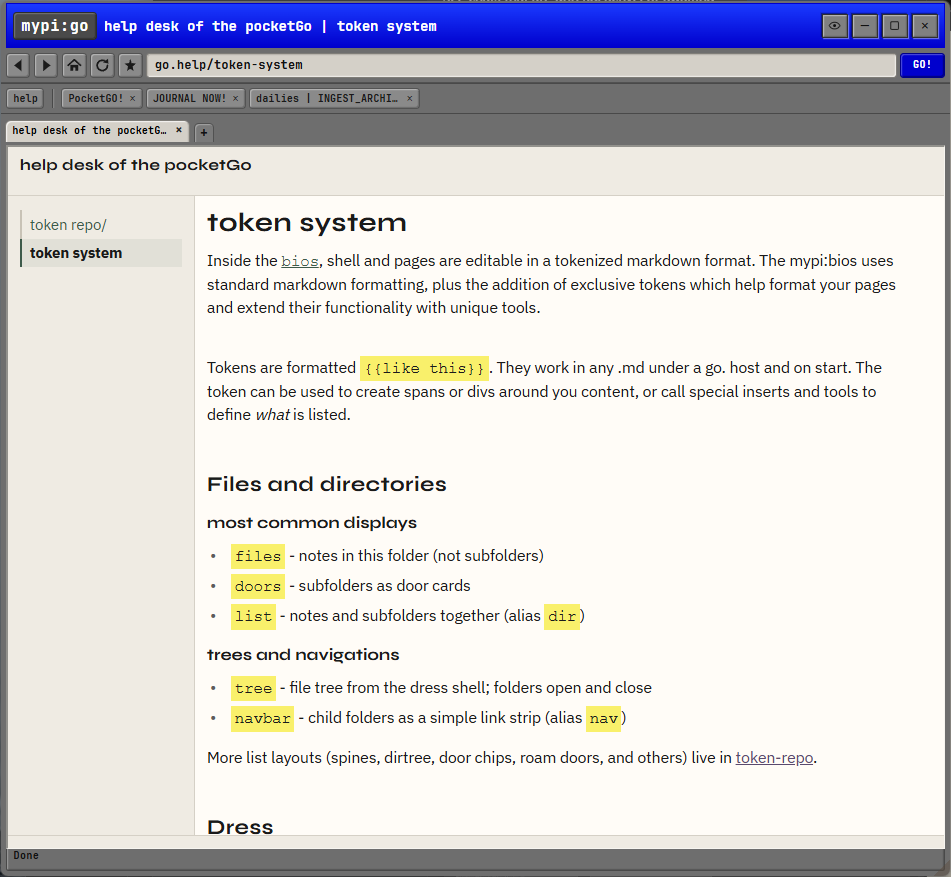Image resolution: width=951 pixels, height=877 pixels.
Task: Click the trees and navigations subheading
Action: click(x=303, y=654)
